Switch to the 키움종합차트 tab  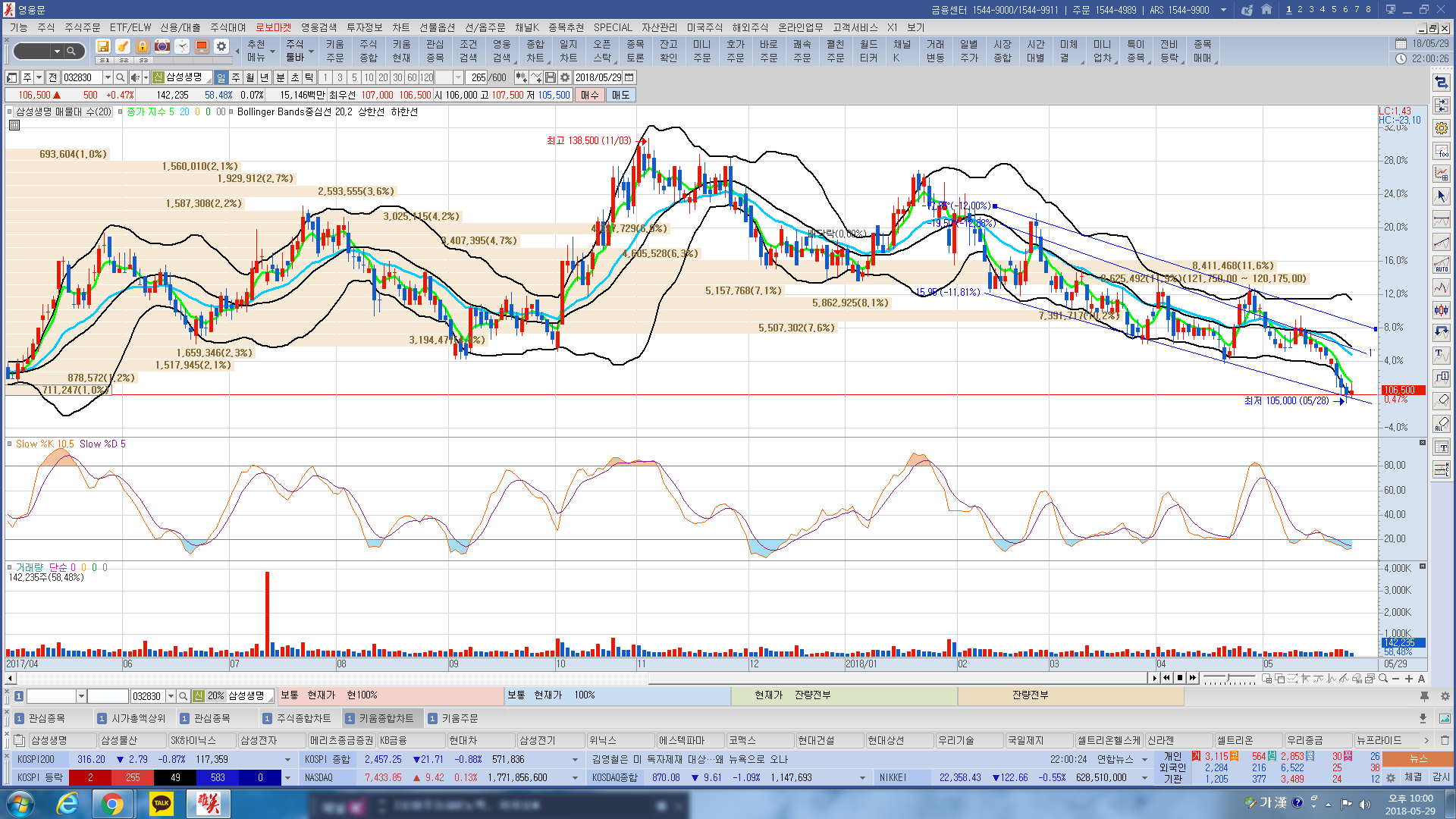[x=386, y=718]
